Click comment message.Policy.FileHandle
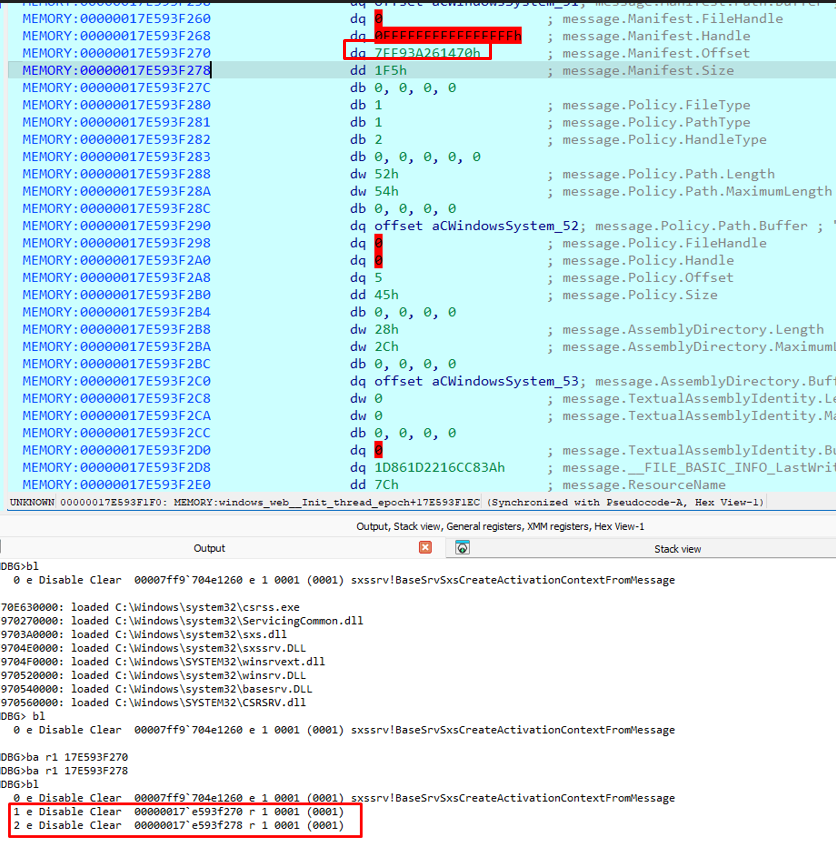The height and width of the screenshot is (843, 836). 664,243
